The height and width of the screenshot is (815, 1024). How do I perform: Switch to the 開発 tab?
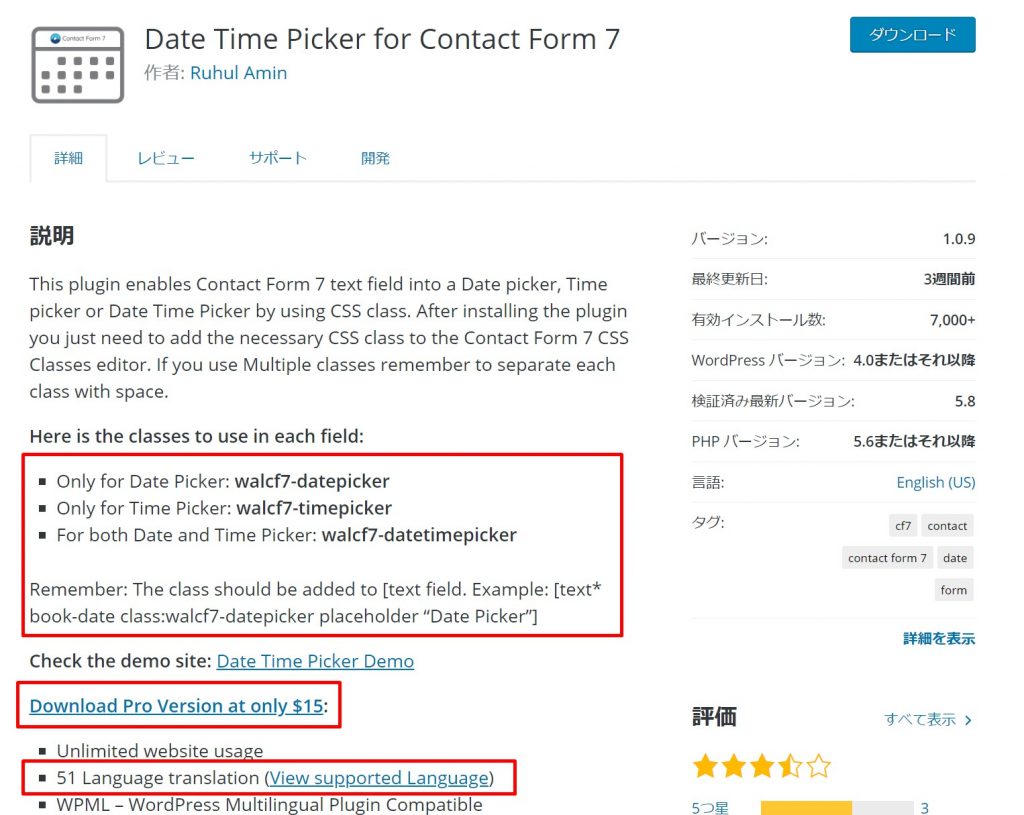click(x=375, y=157)
